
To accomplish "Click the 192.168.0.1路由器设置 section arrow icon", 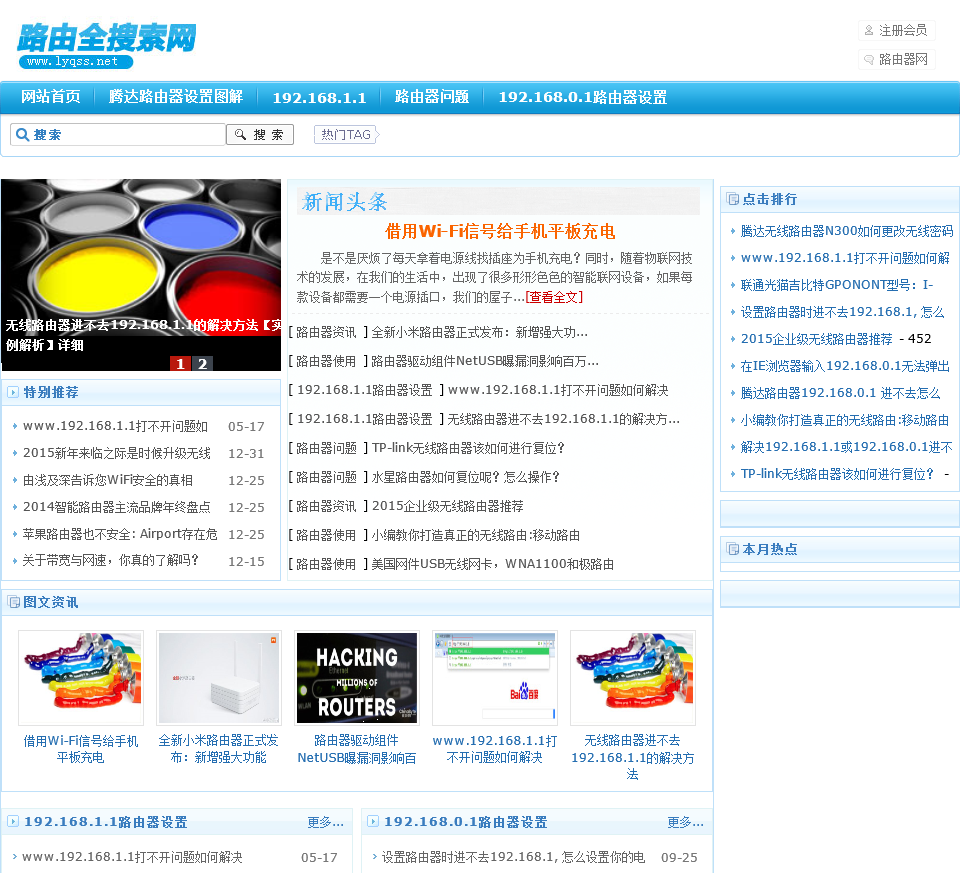I will click(x=373, y=822).
